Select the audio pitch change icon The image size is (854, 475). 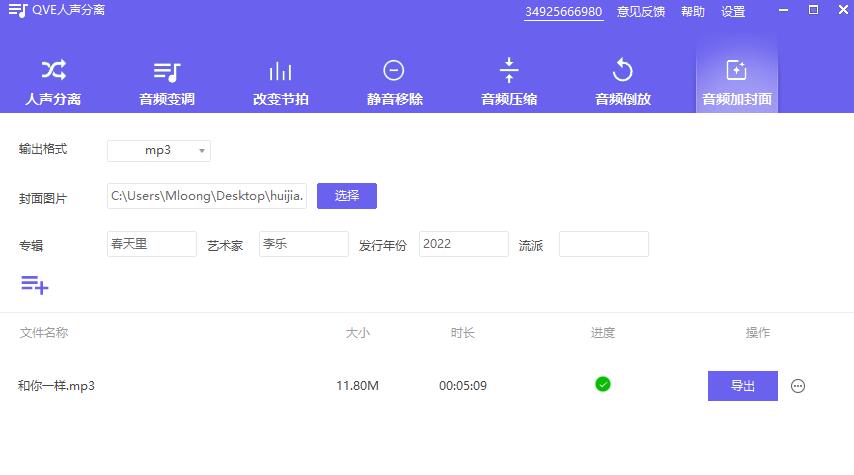pos(167,71)
